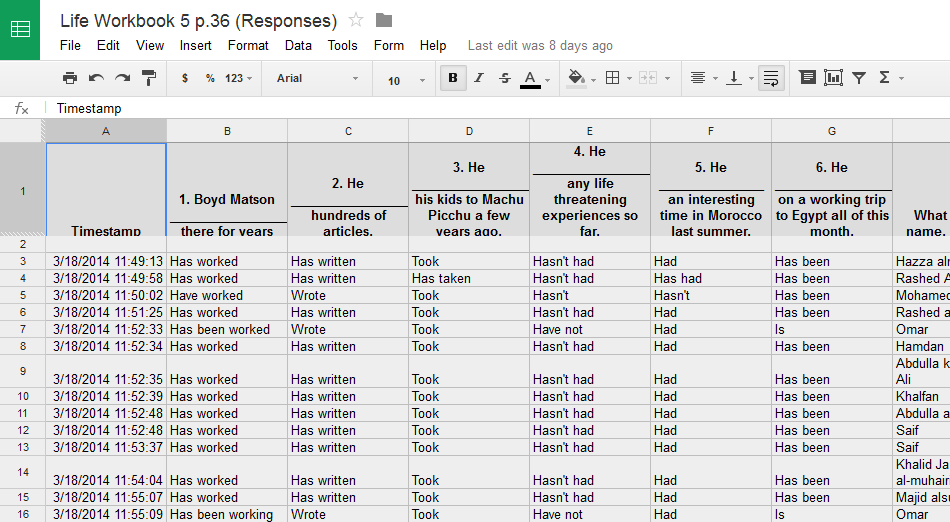Click the print icon in toolbar
Screen dimensions: 950x522
[70, 78]
